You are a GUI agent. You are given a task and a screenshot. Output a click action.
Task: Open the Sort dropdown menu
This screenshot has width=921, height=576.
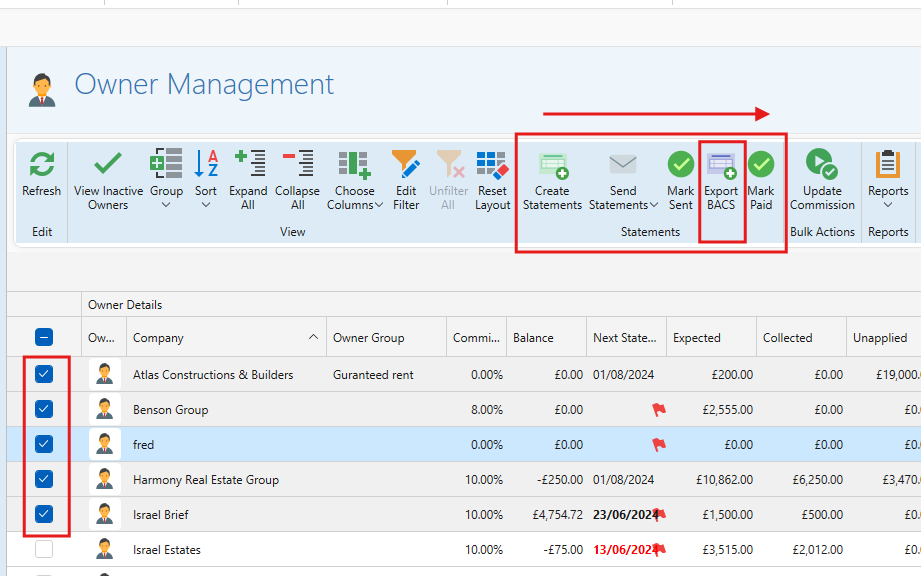[x=206, y=205]
